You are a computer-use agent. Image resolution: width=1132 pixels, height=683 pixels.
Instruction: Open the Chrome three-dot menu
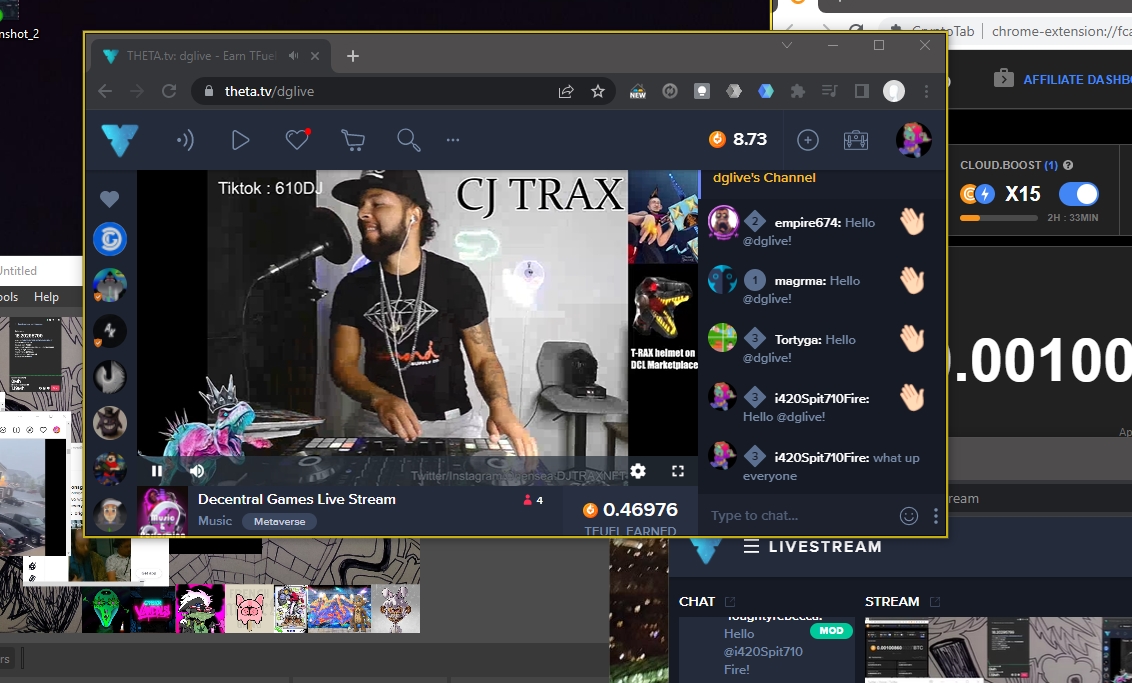pos(926,91)
